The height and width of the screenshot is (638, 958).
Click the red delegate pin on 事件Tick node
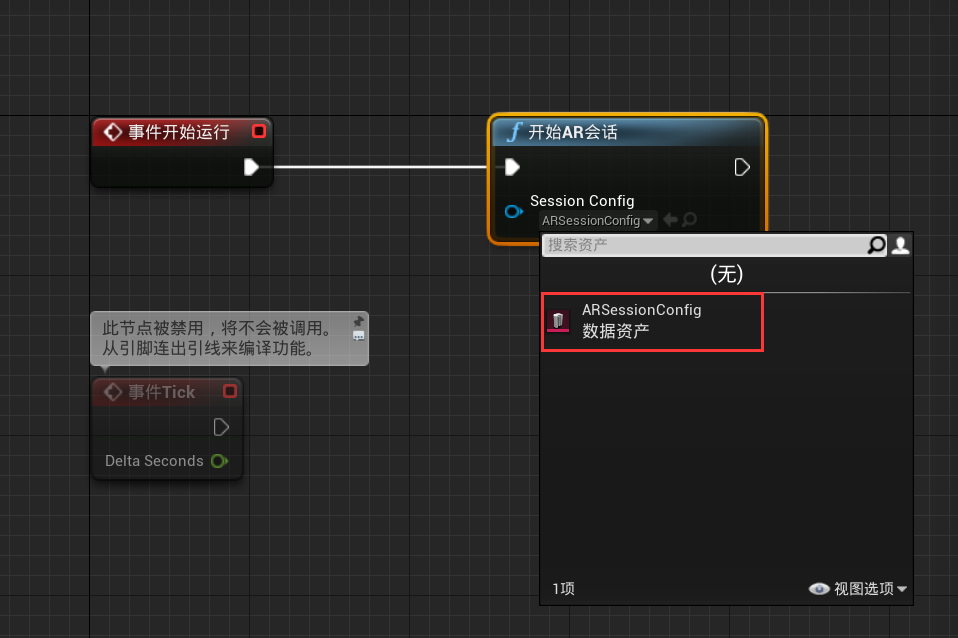click(x=230, y=391)
